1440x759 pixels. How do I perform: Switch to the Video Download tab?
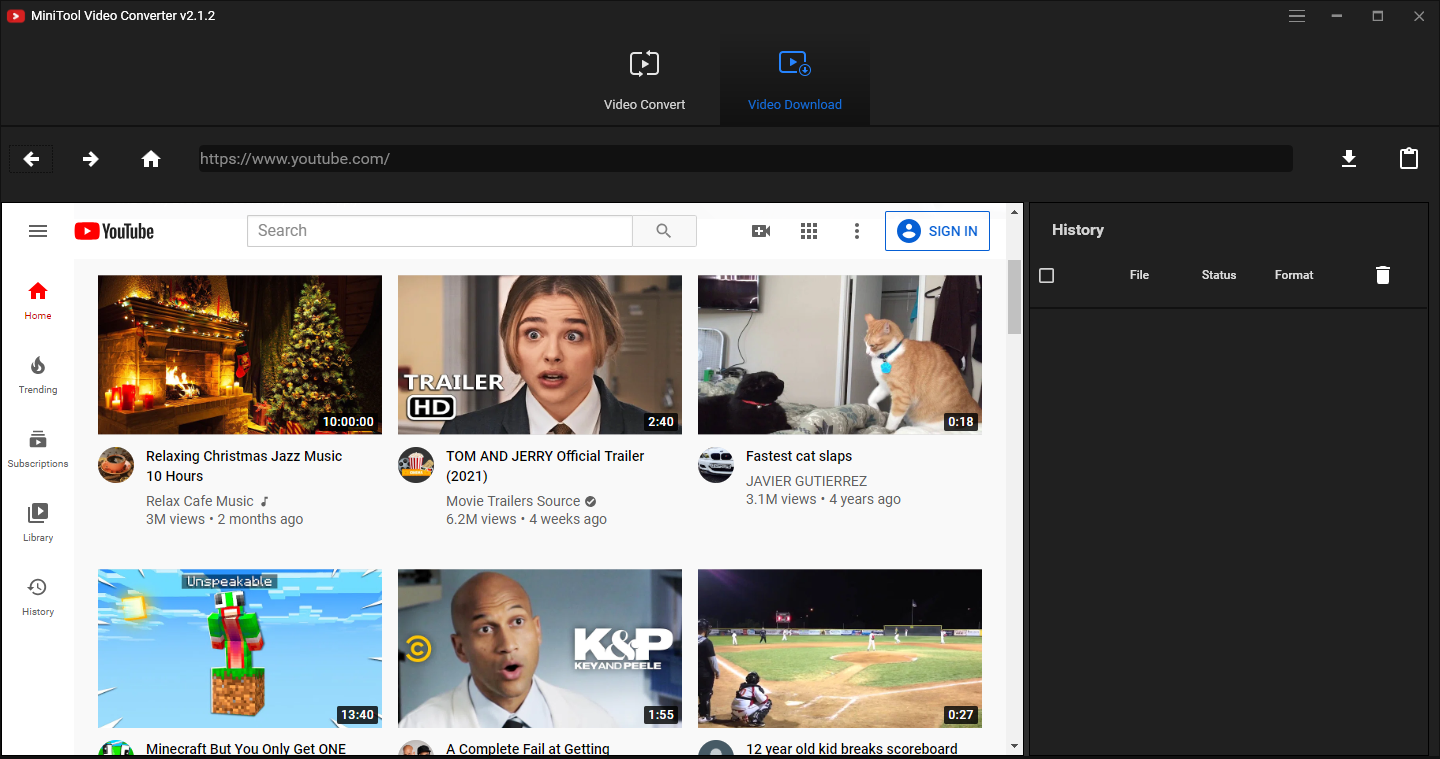(795, 80)
